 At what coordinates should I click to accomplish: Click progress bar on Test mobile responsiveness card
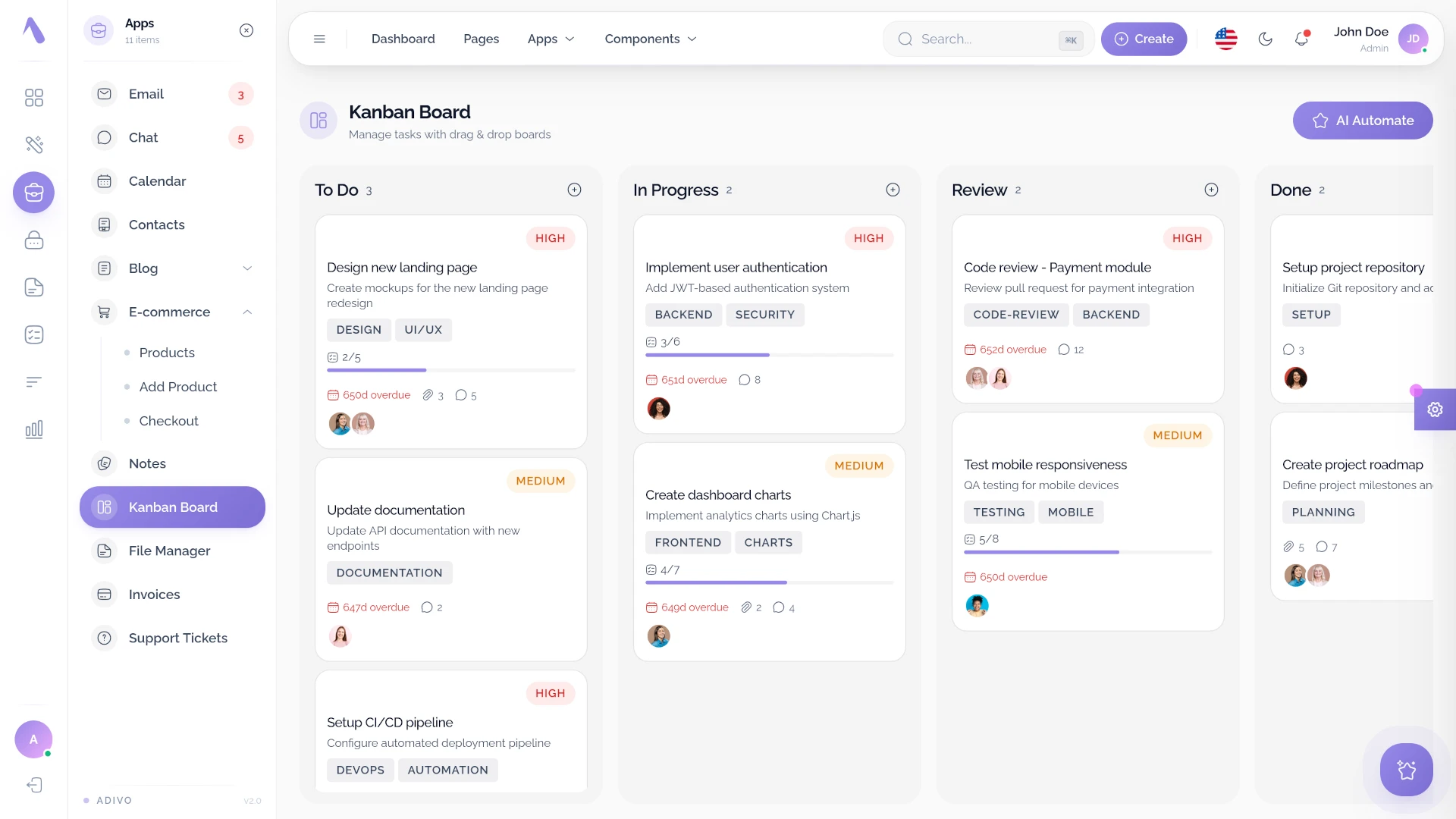(x=1087, y=552)
